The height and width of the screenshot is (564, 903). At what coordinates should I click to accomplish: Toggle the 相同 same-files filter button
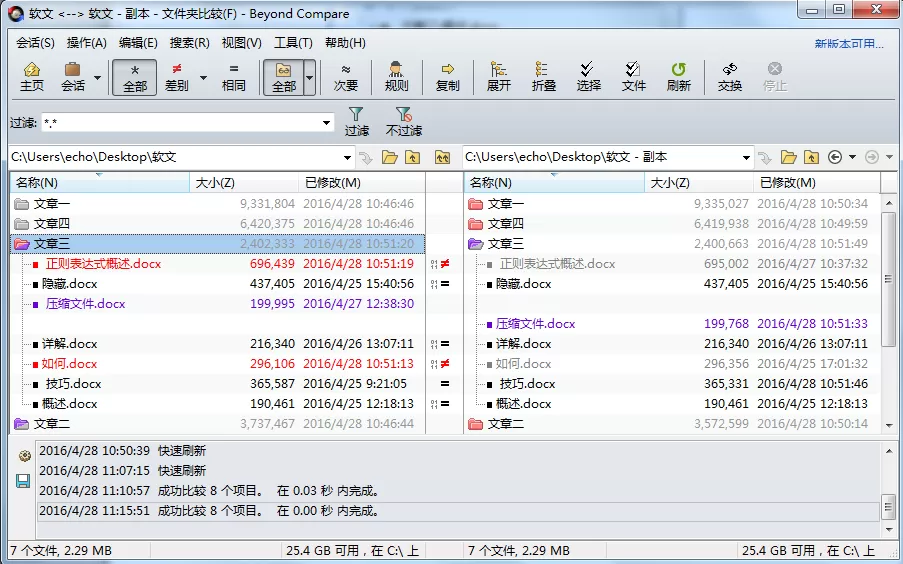pyautogui.click(x=233, y=77)
